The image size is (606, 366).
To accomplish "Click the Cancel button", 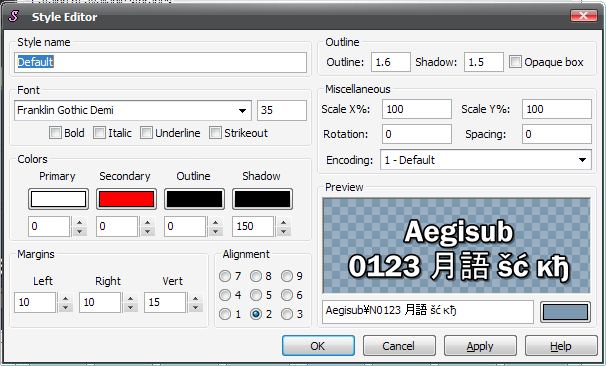I will coord(399,346).
